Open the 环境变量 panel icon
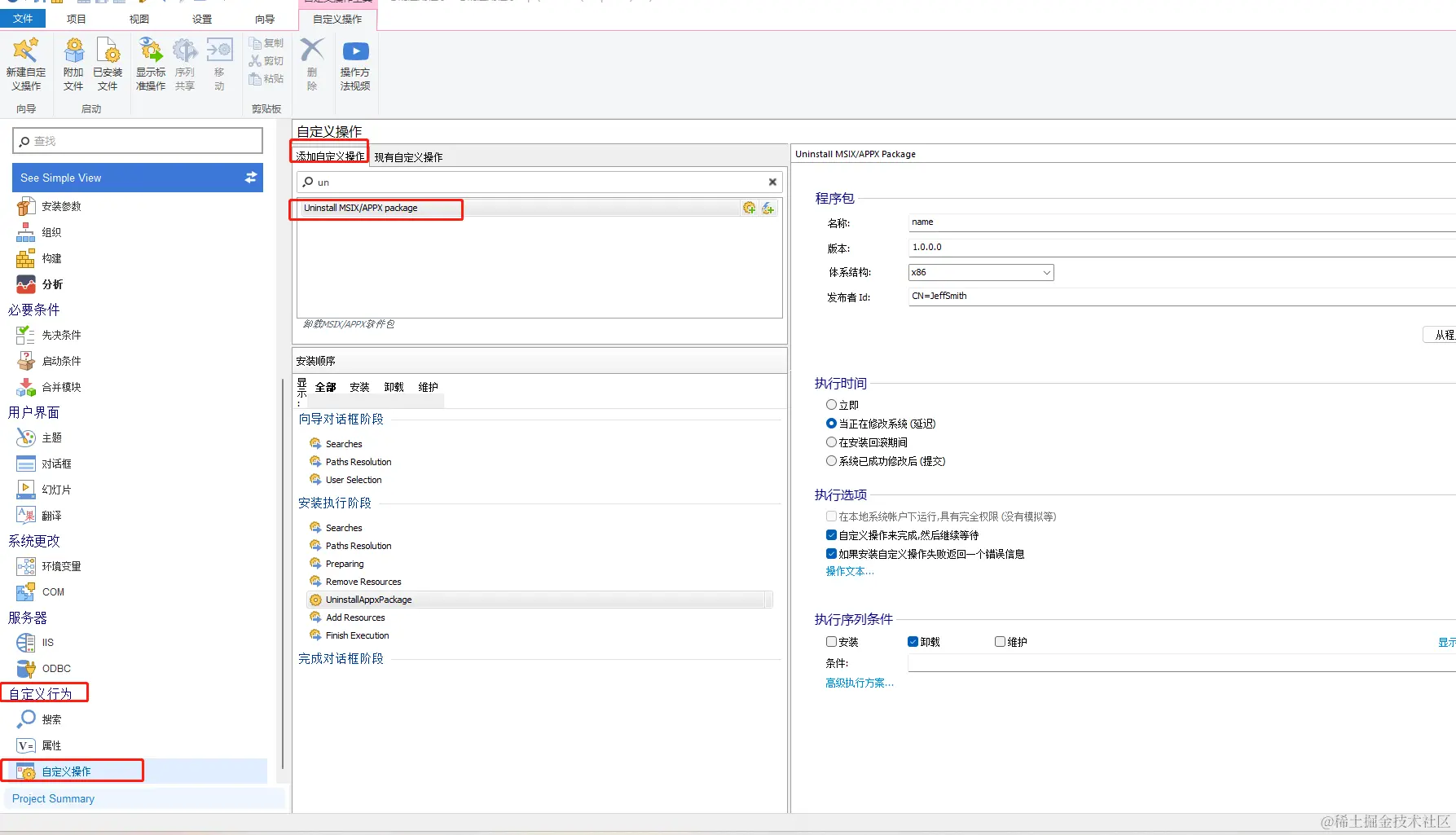This screenshot has width=1456, height=835. [25, 565]
